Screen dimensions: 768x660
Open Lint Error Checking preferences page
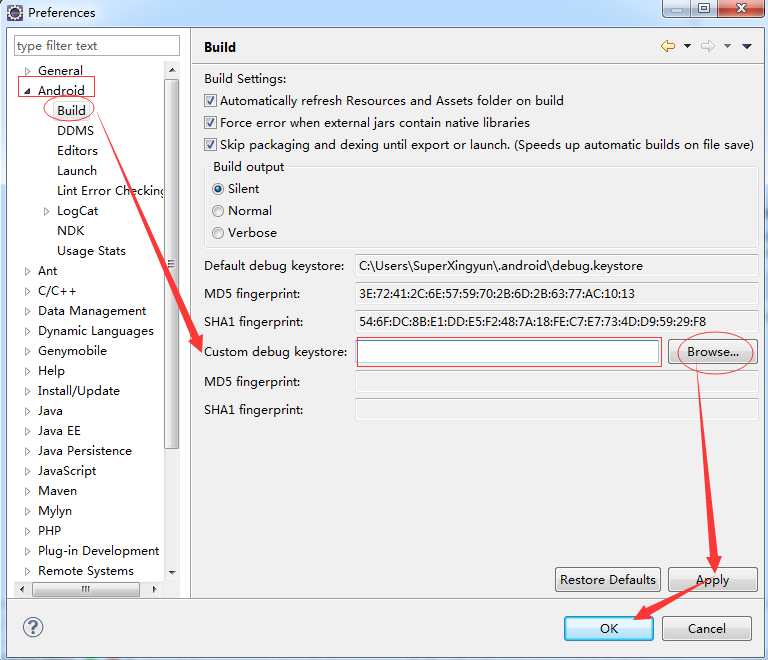[110, 191]
